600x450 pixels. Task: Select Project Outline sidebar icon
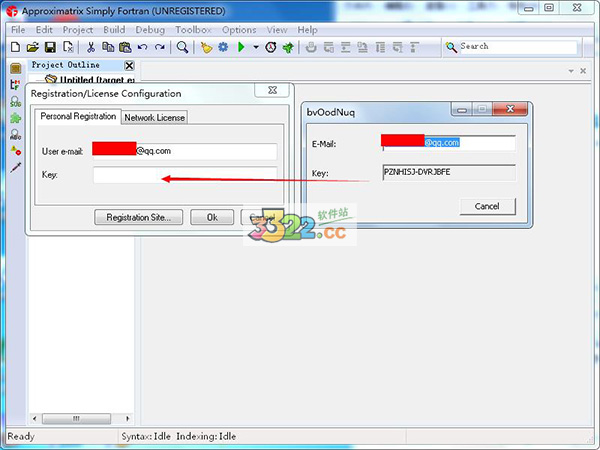click(x=16, y=68)
